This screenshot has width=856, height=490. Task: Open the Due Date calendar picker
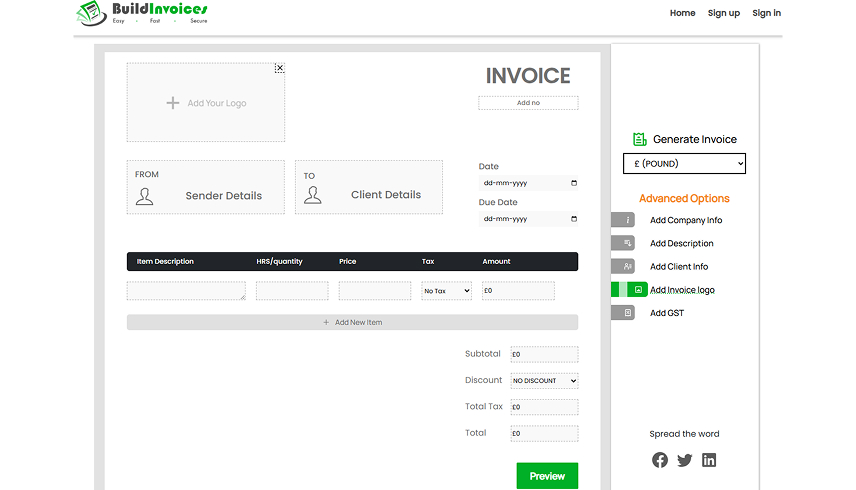(573, 219)
